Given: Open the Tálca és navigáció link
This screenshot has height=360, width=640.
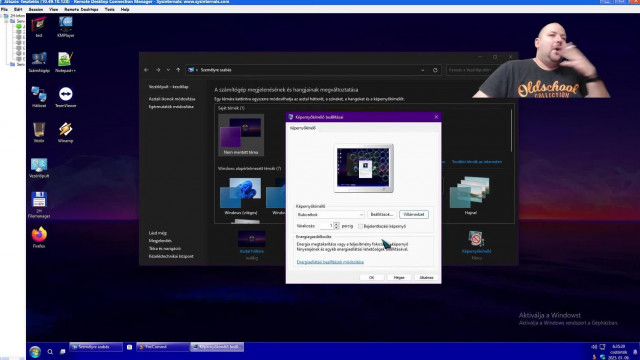Looking at the screenshot, I should point(165,249).
